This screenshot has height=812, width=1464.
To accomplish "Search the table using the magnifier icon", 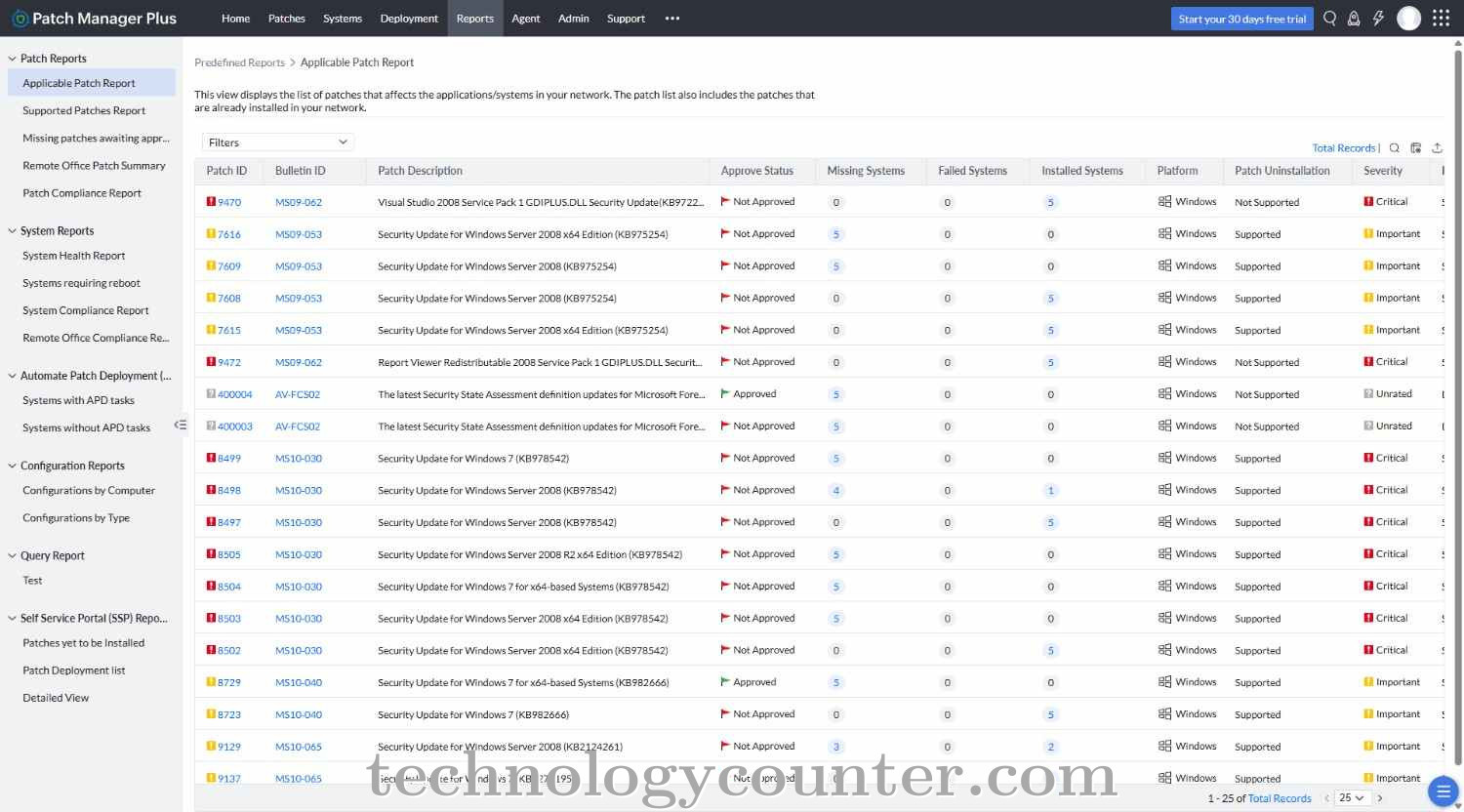I will pos(1395,148).
